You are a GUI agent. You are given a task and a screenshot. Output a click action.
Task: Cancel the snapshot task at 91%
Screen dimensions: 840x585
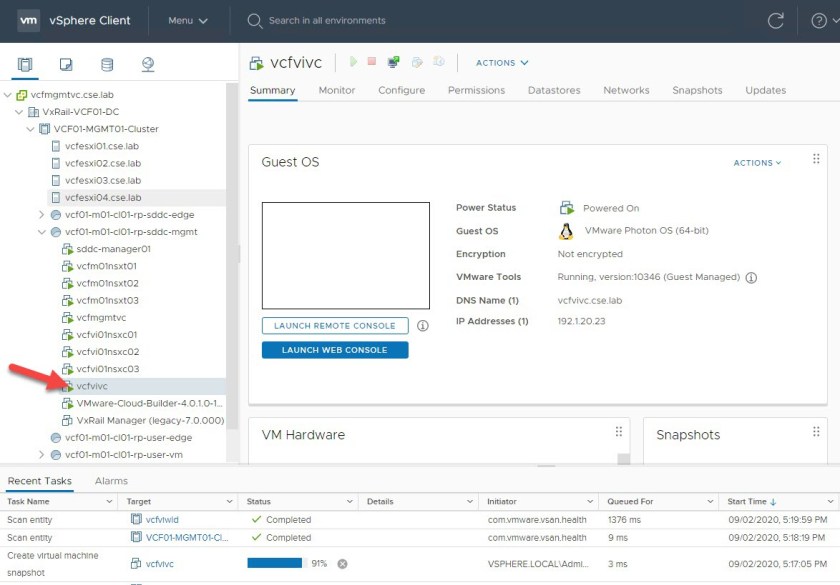coord(342,564)
